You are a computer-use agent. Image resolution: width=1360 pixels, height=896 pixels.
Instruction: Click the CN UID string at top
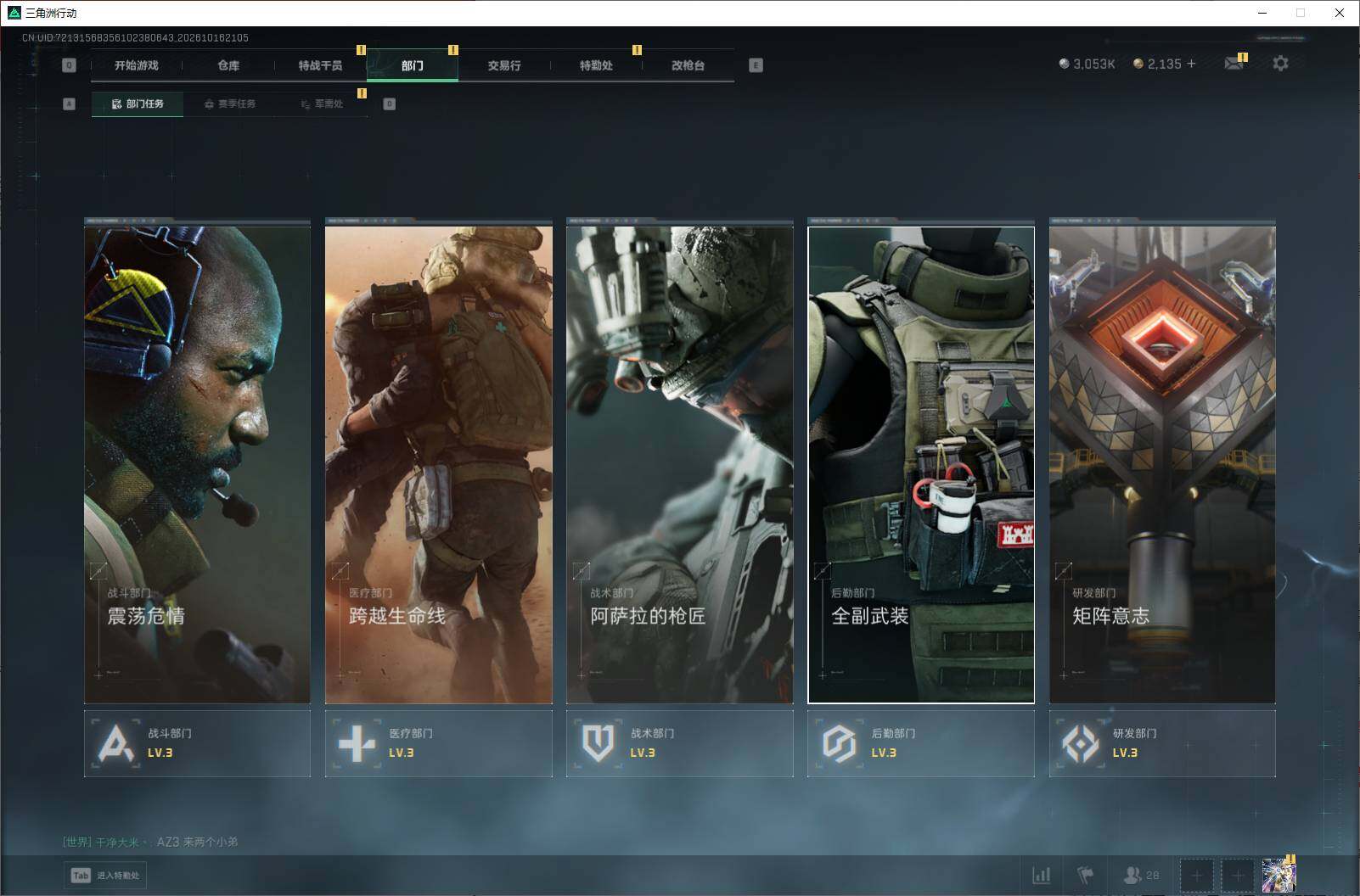click(135, 37)
